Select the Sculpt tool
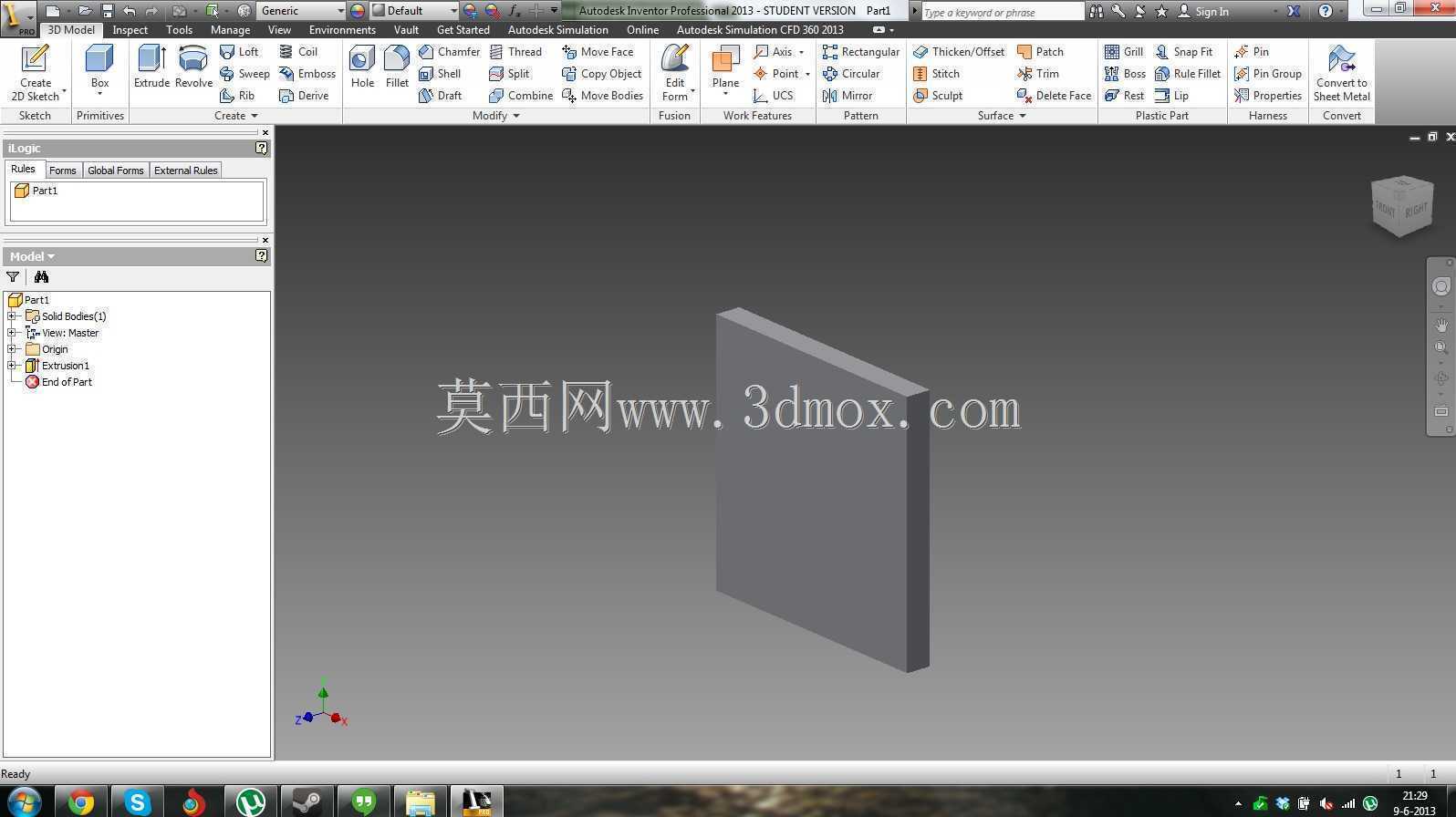This screenshot has width=1456, height=817. (938, 96)
